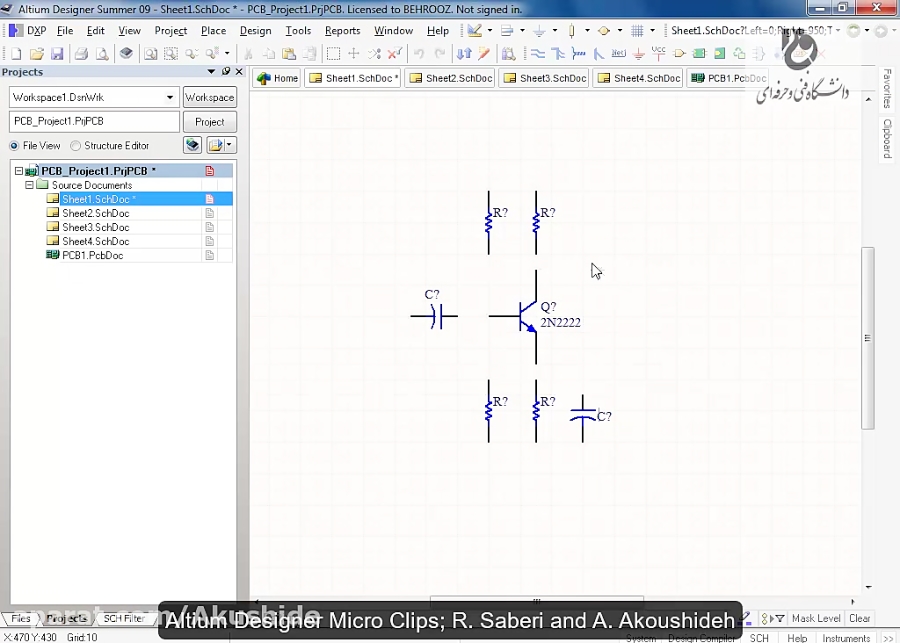Screen dimensions: 900x643
Task: Click the Place Sheet Symbol icon
Action: tap(699, 51)
